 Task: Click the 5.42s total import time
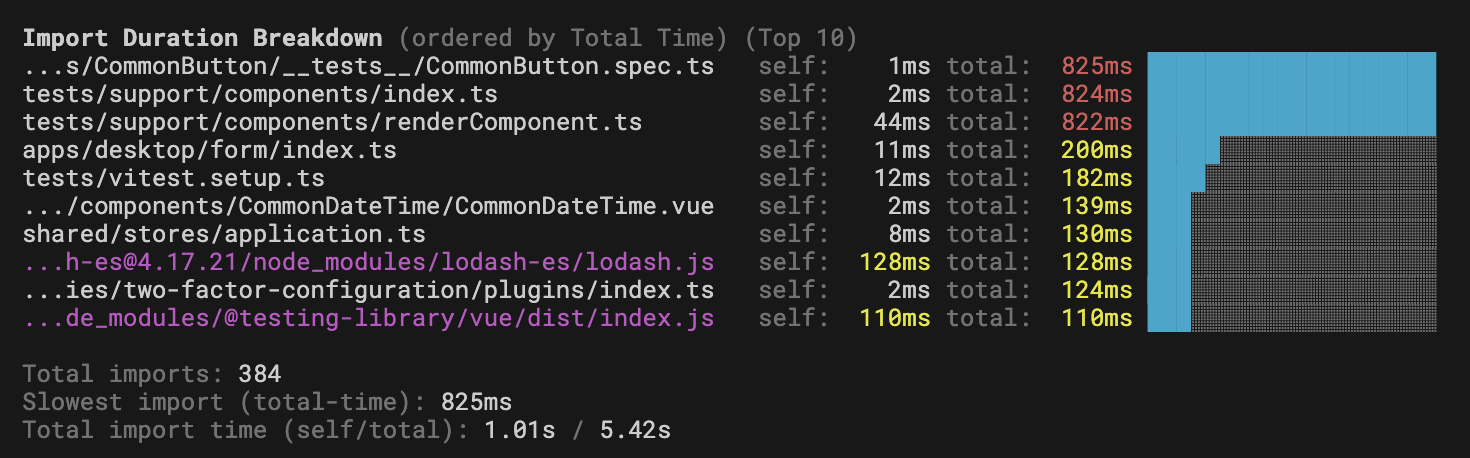635,431
